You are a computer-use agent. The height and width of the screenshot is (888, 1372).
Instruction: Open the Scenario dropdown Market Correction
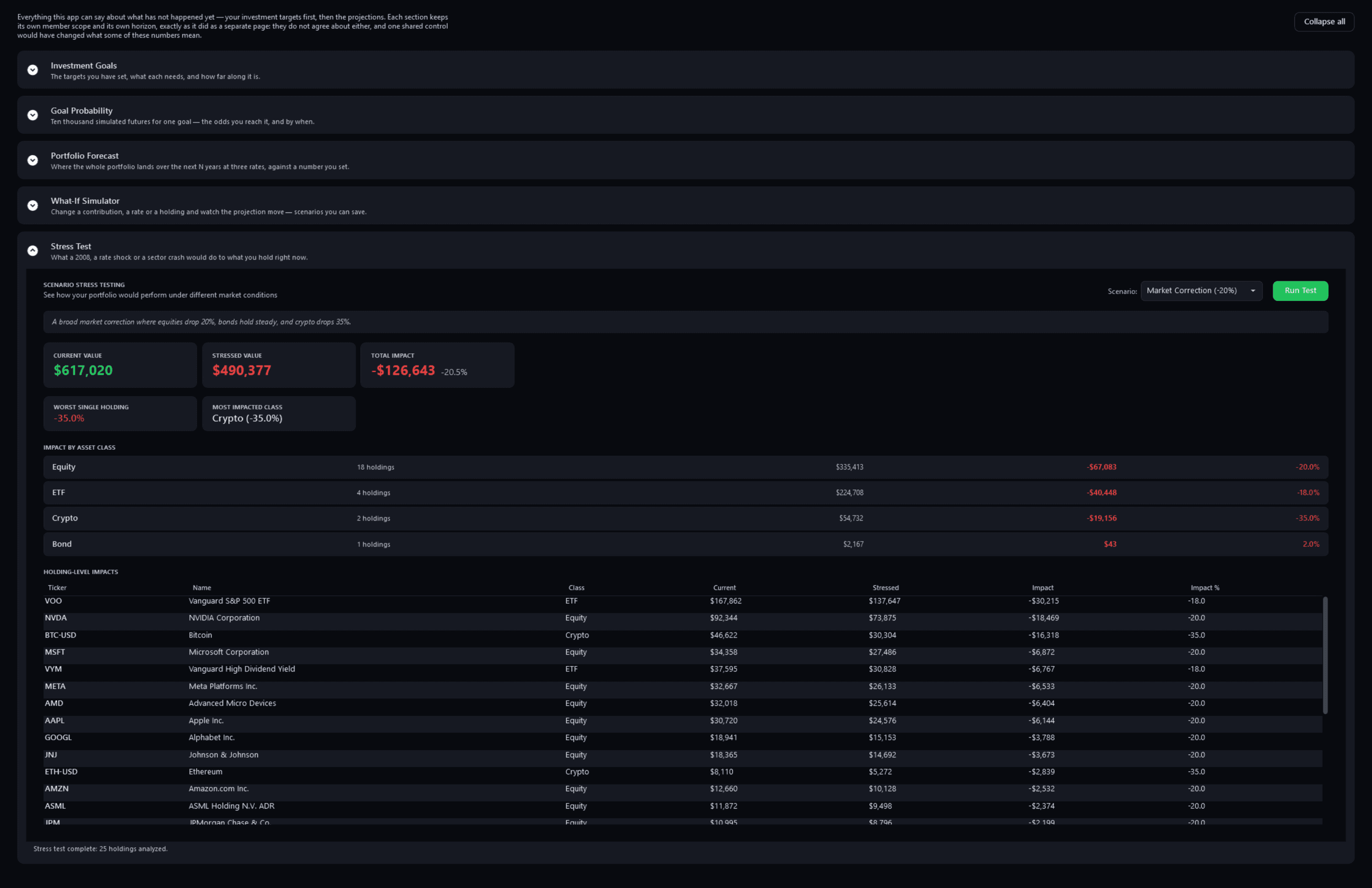[x=1201, y=291]
